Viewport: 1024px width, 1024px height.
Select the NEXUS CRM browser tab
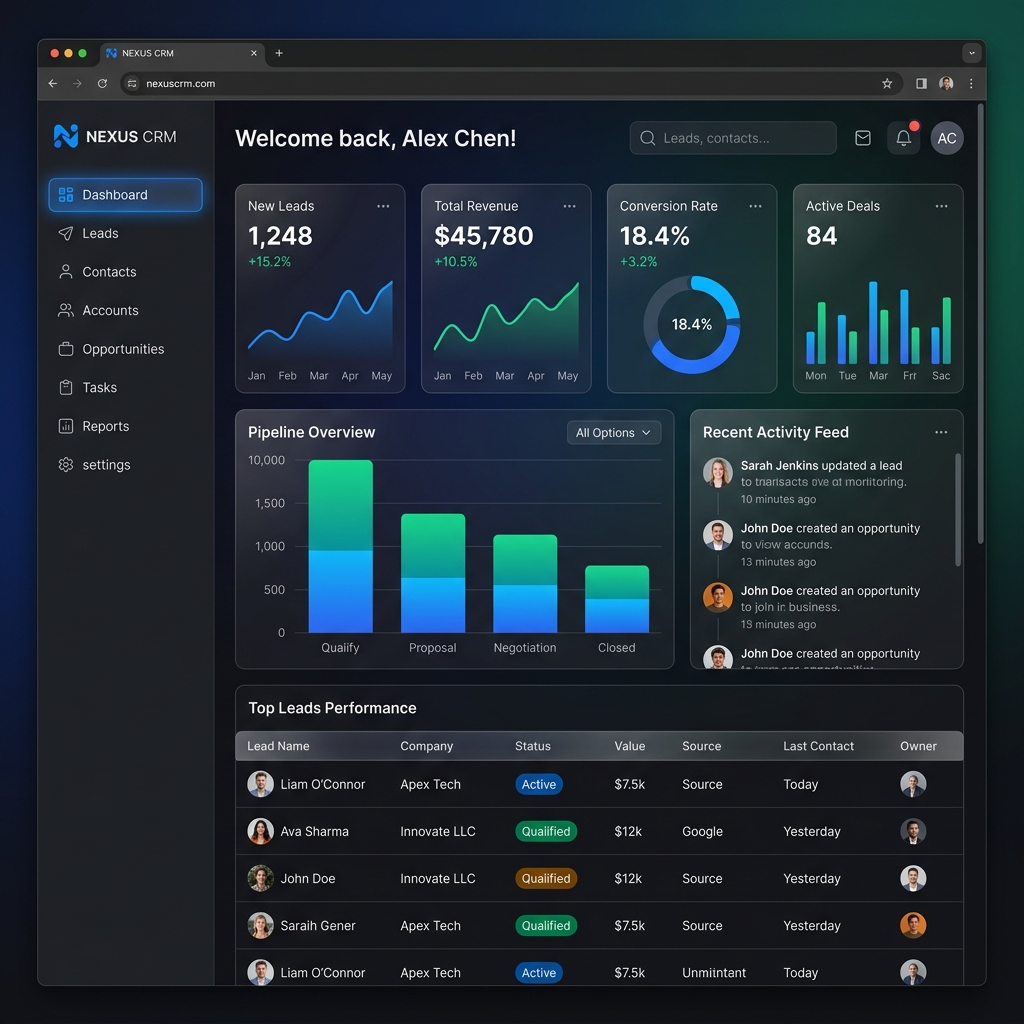(182, 53)
